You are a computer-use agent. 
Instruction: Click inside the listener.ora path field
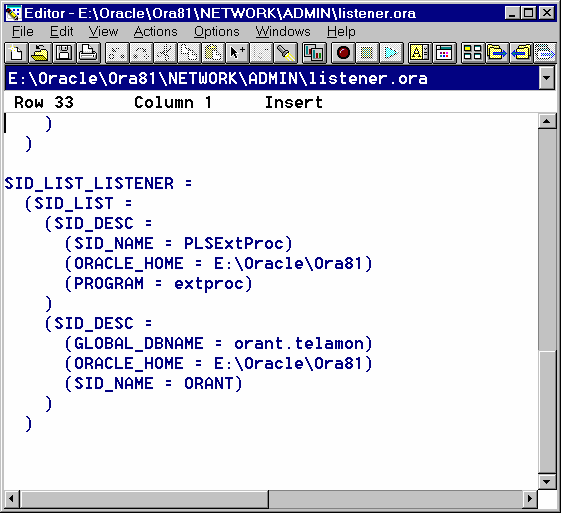(272, 78)
